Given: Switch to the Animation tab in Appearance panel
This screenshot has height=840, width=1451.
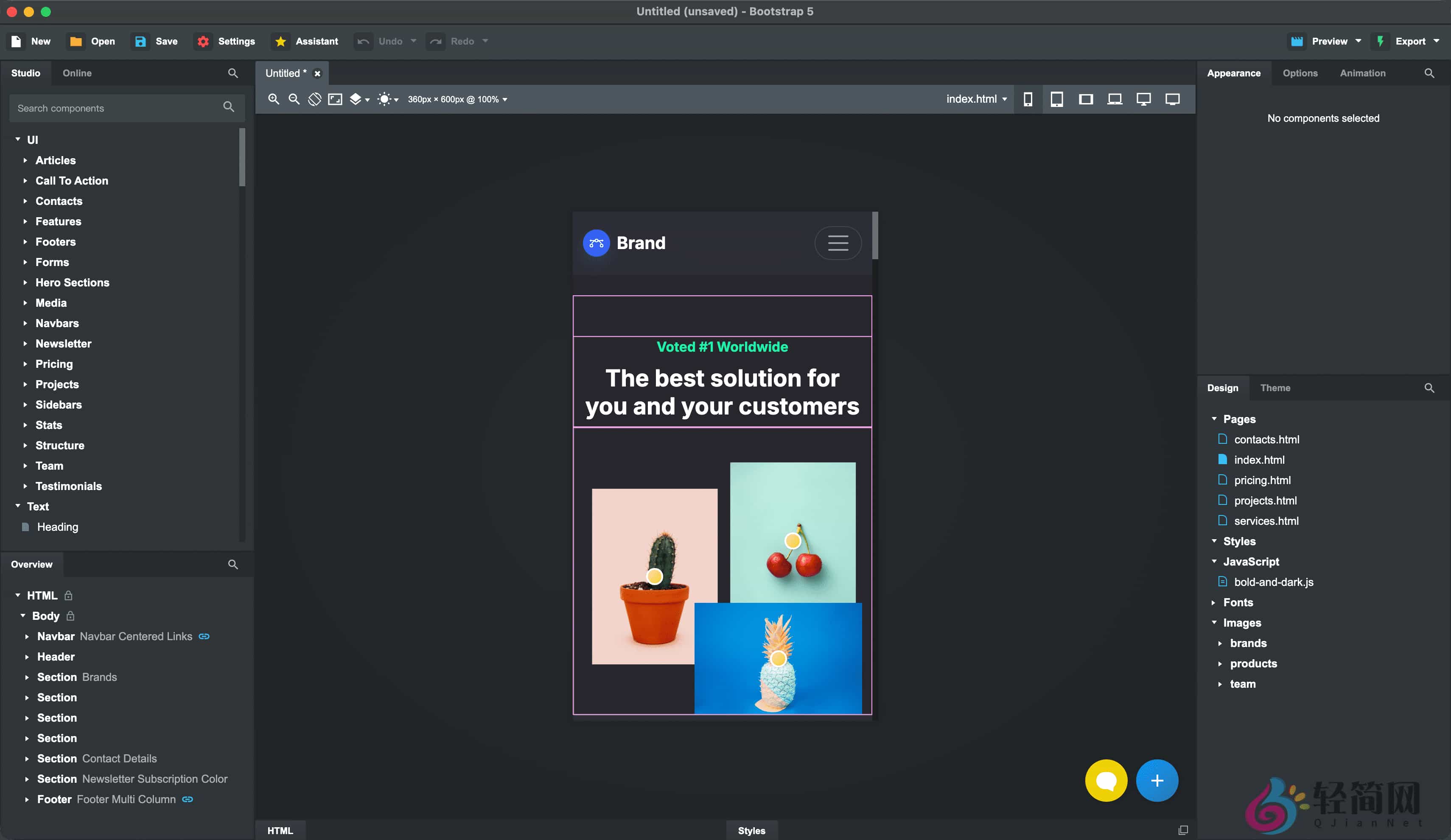Looking at the screenshot, I should [x=1362, y=73].
